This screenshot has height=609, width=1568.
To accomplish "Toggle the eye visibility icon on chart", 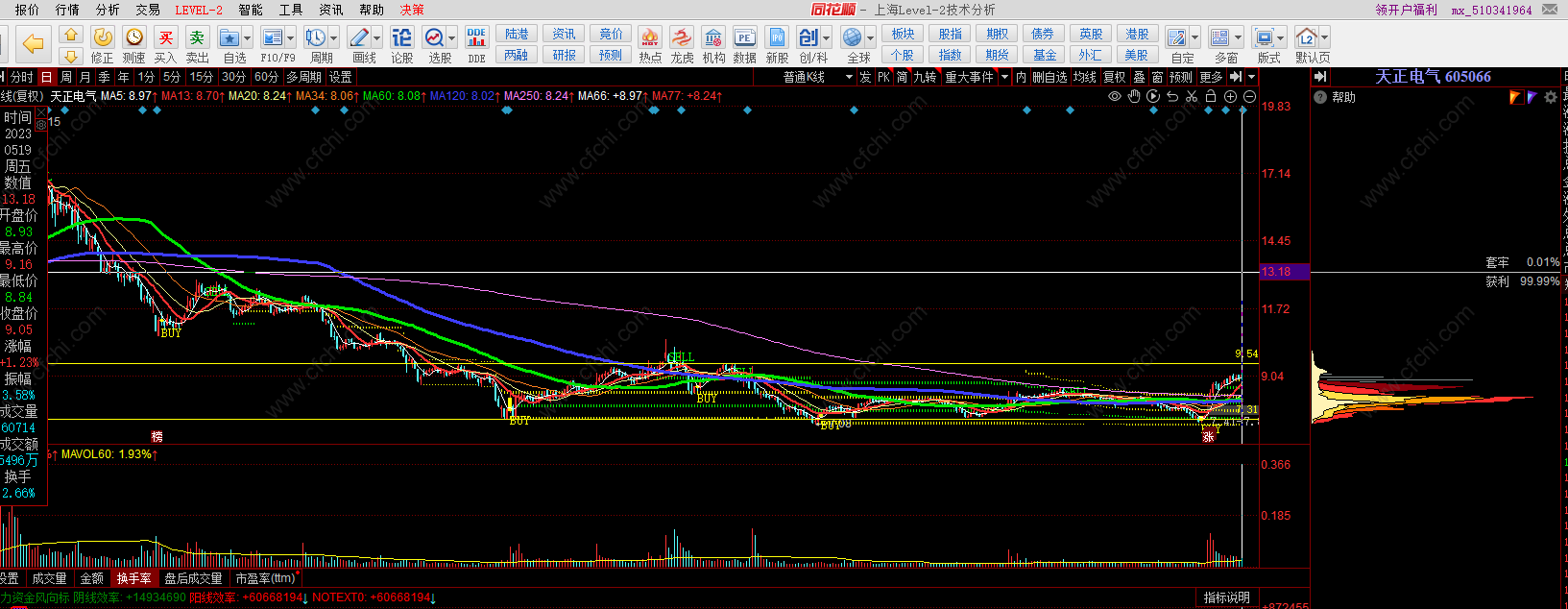I will pos(1115,96).
